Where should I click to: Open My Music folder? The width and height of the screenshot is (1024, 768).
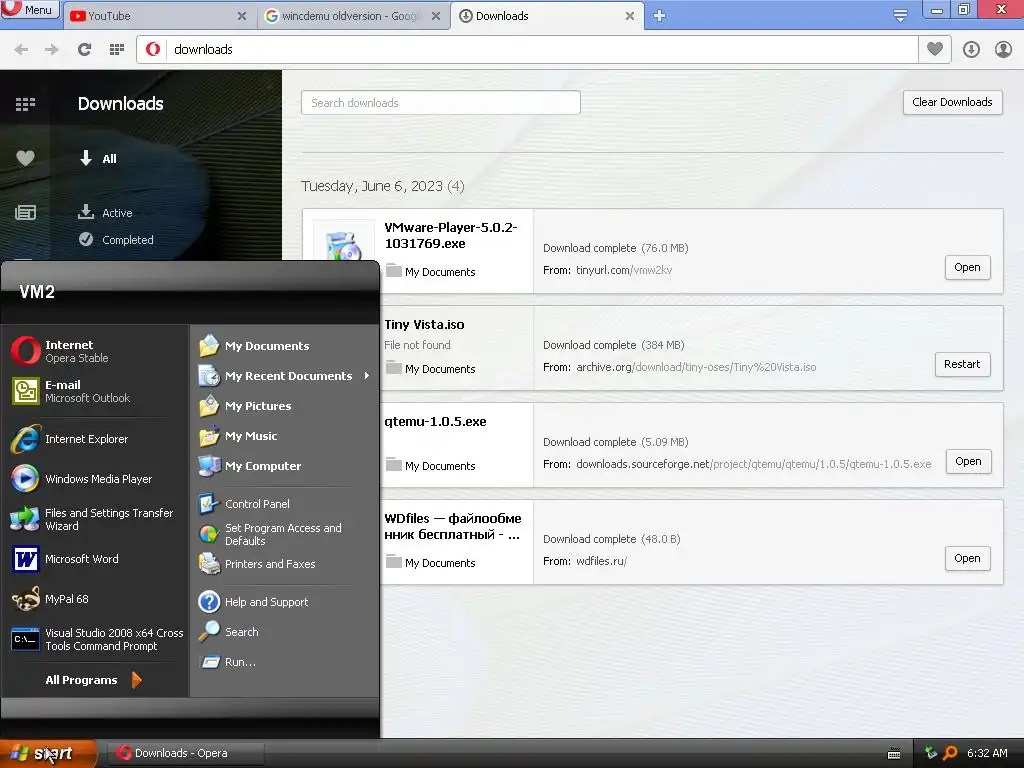tap(284, 436)
